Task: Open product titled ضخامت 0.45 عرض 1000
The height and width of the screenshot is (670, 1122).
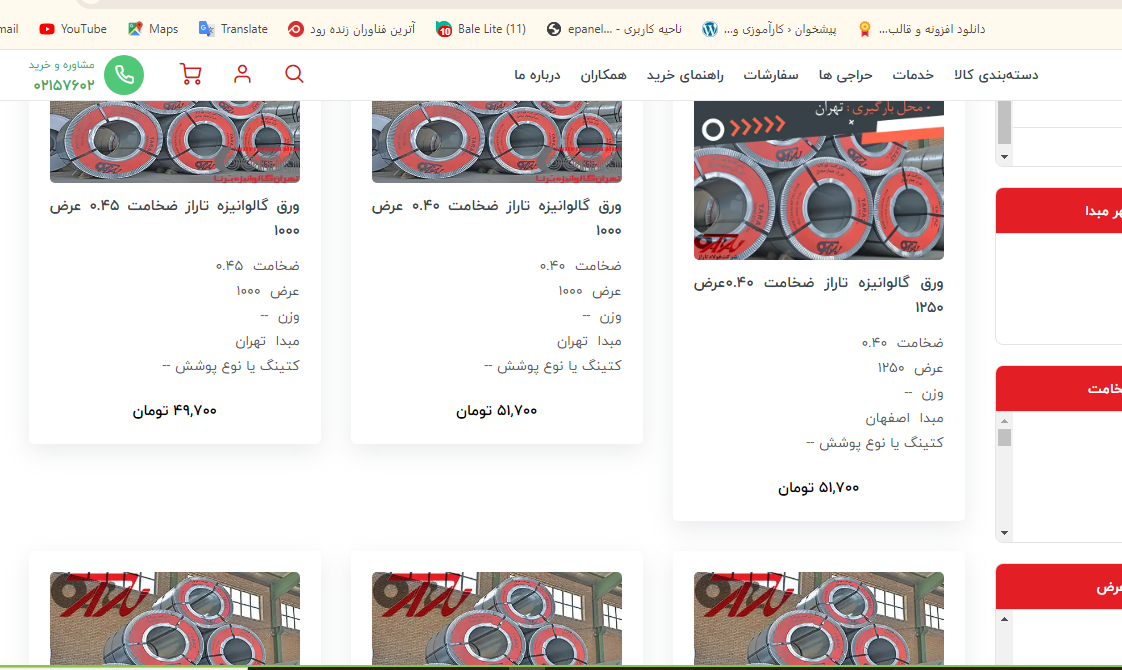Action: (175, 218)
